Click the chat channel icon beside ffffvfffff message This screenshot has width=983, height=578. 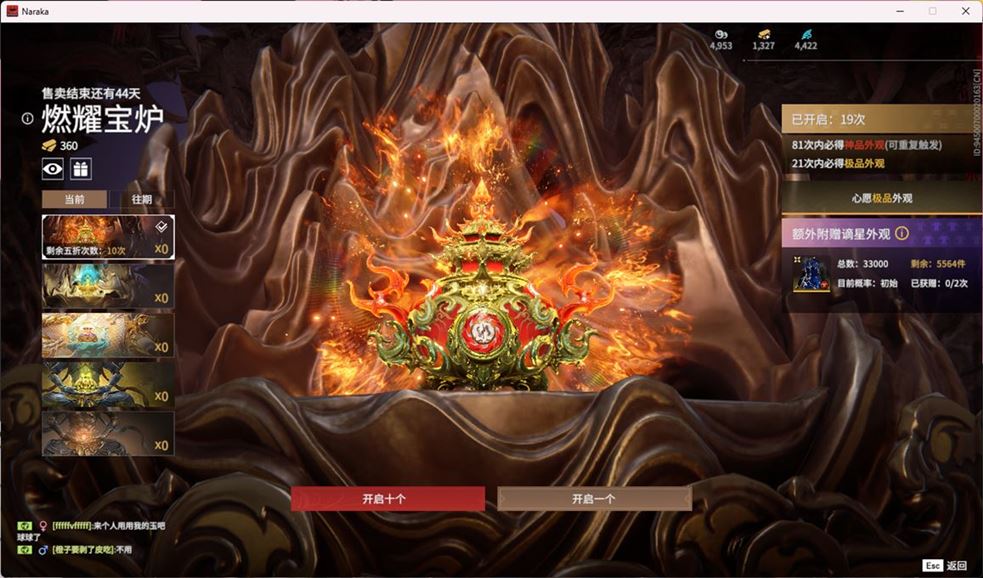click(24, 525)
